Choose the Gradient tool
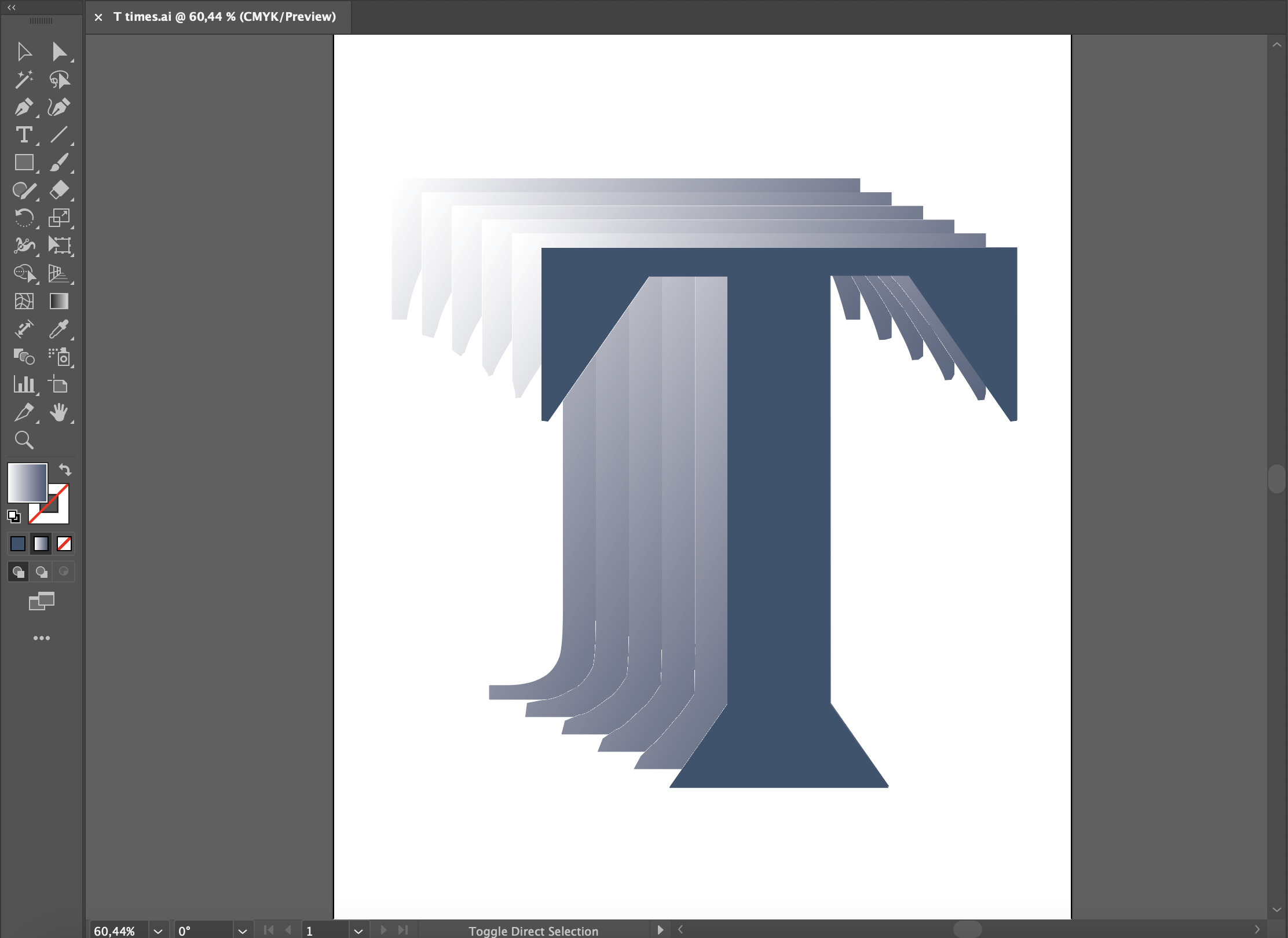The height and width of the screenshot is (938, 1288). point(59,301)
